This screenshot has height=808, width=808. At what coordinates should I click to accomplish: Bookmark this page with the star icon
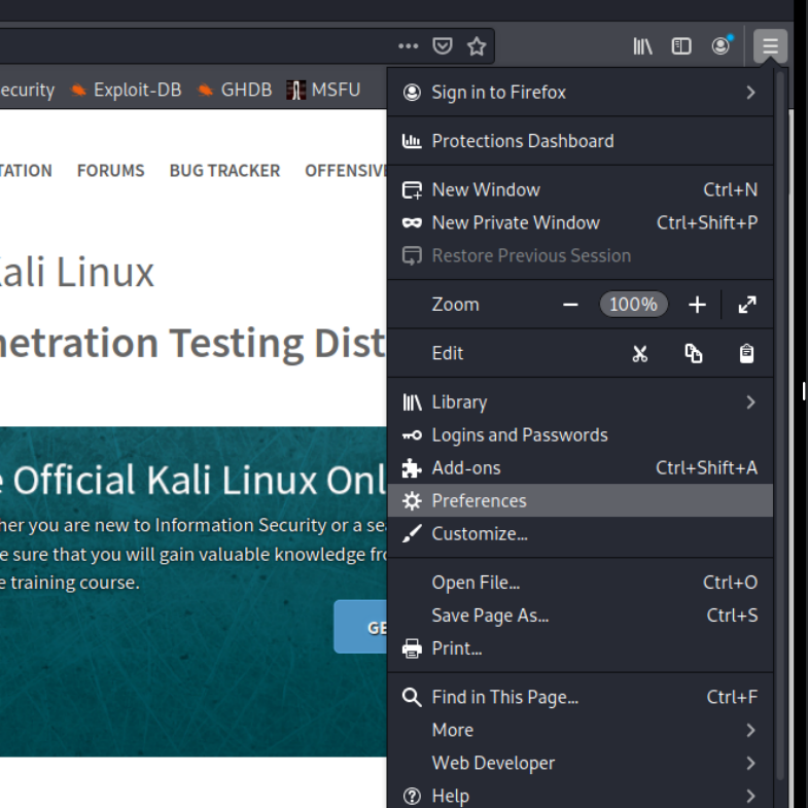coord(477,46)
